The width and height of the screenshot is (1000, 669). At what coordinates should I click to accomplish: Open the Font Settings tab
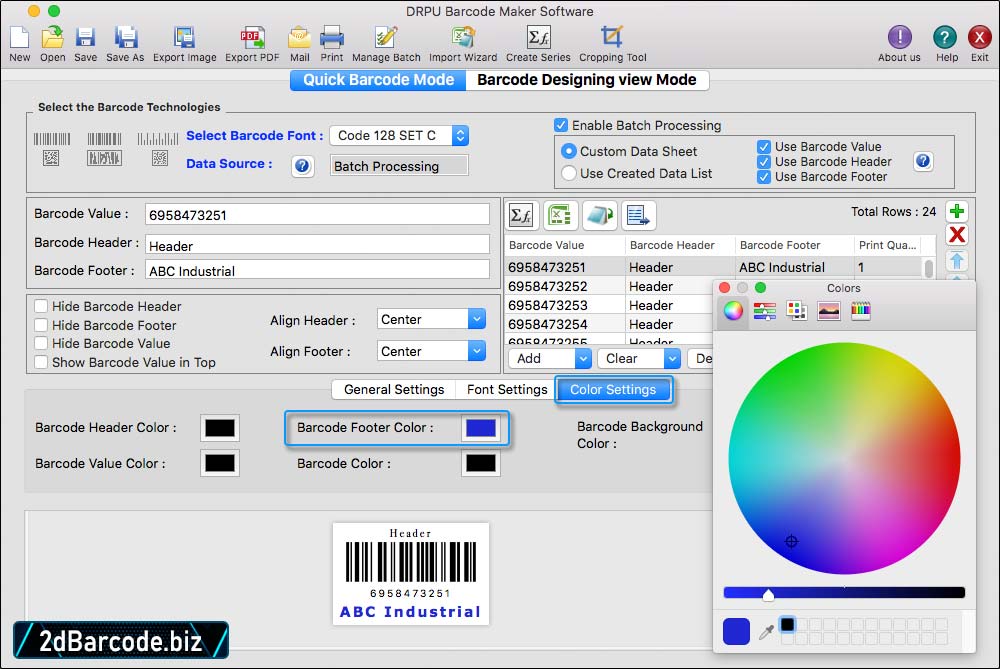point(507,390)
